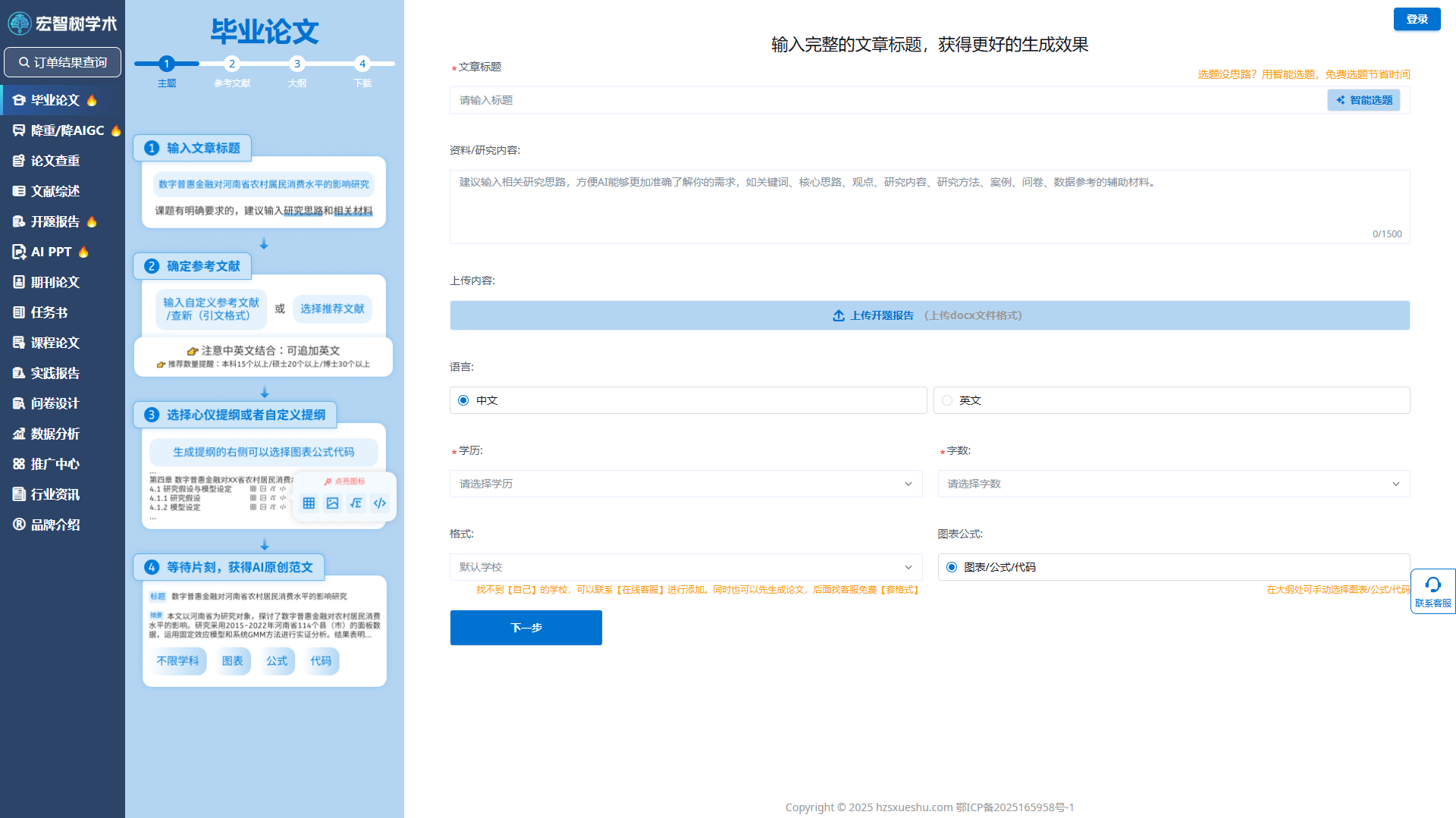Click the 下一步 button

point(526,628)
